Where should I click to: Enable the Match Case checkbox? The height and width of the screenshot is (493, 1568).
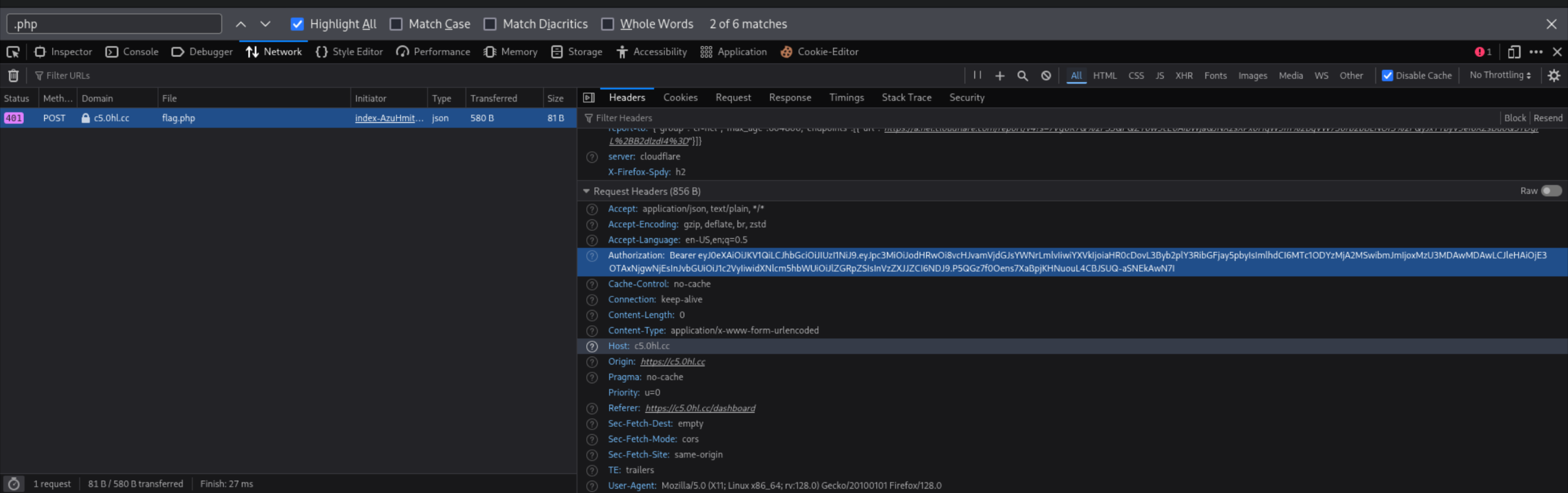(x=396, y=24)
